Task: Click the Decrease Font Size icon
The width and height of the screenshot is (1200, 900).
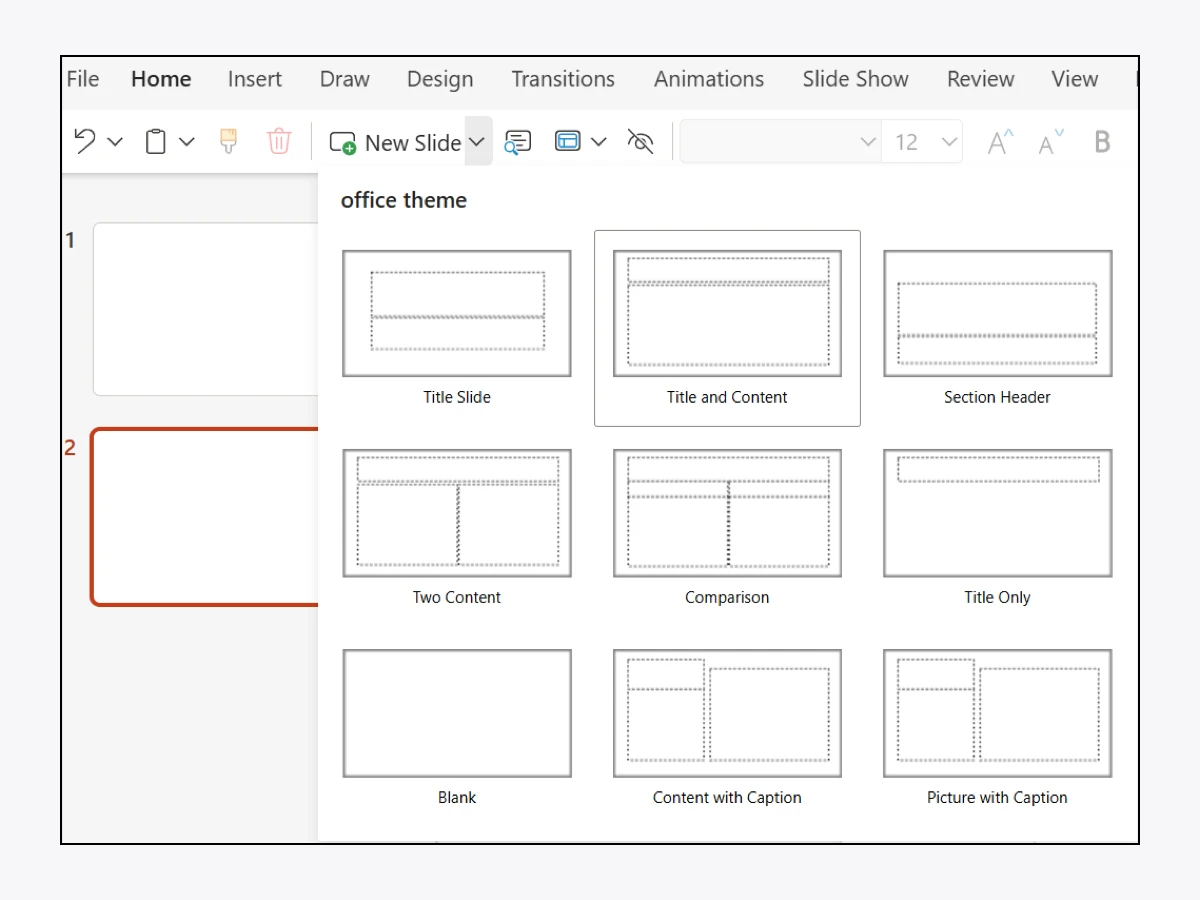Action: 1051,142
